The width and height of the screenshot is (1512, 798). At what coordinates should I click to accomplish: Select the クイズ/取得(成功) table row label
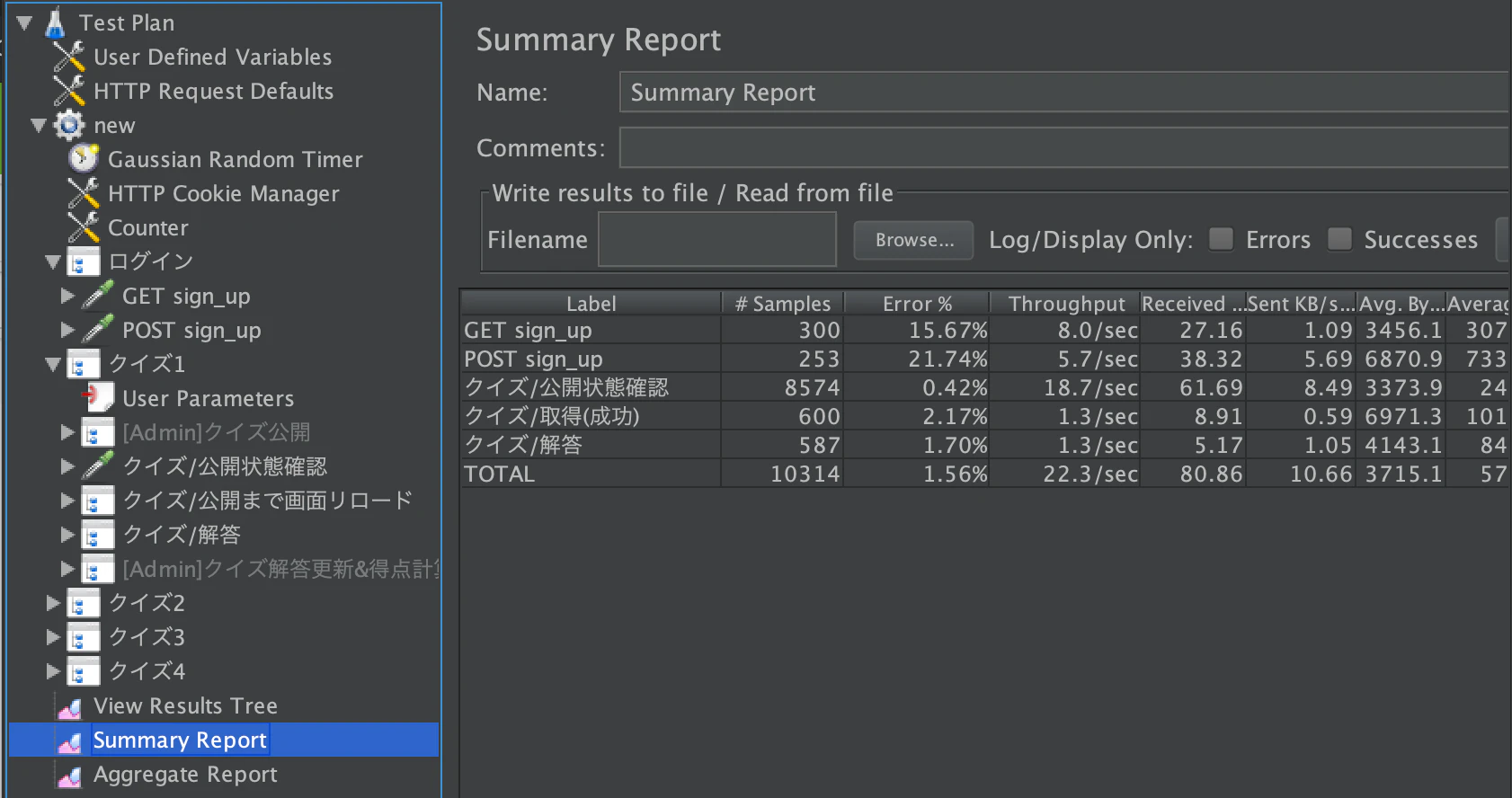552,416
